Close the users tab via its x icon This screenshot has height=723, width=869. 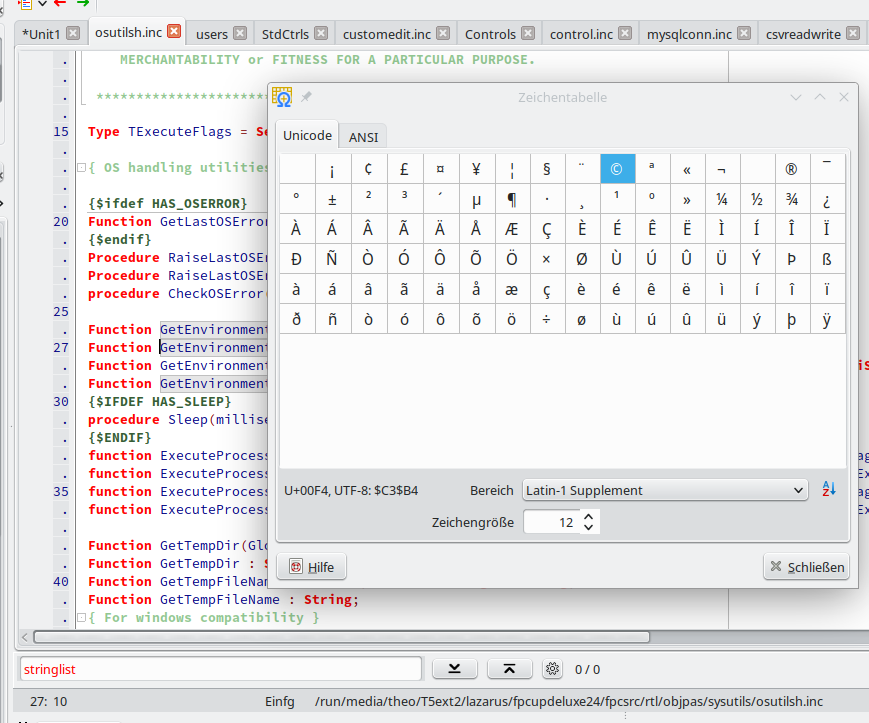[x=240, y=33]
